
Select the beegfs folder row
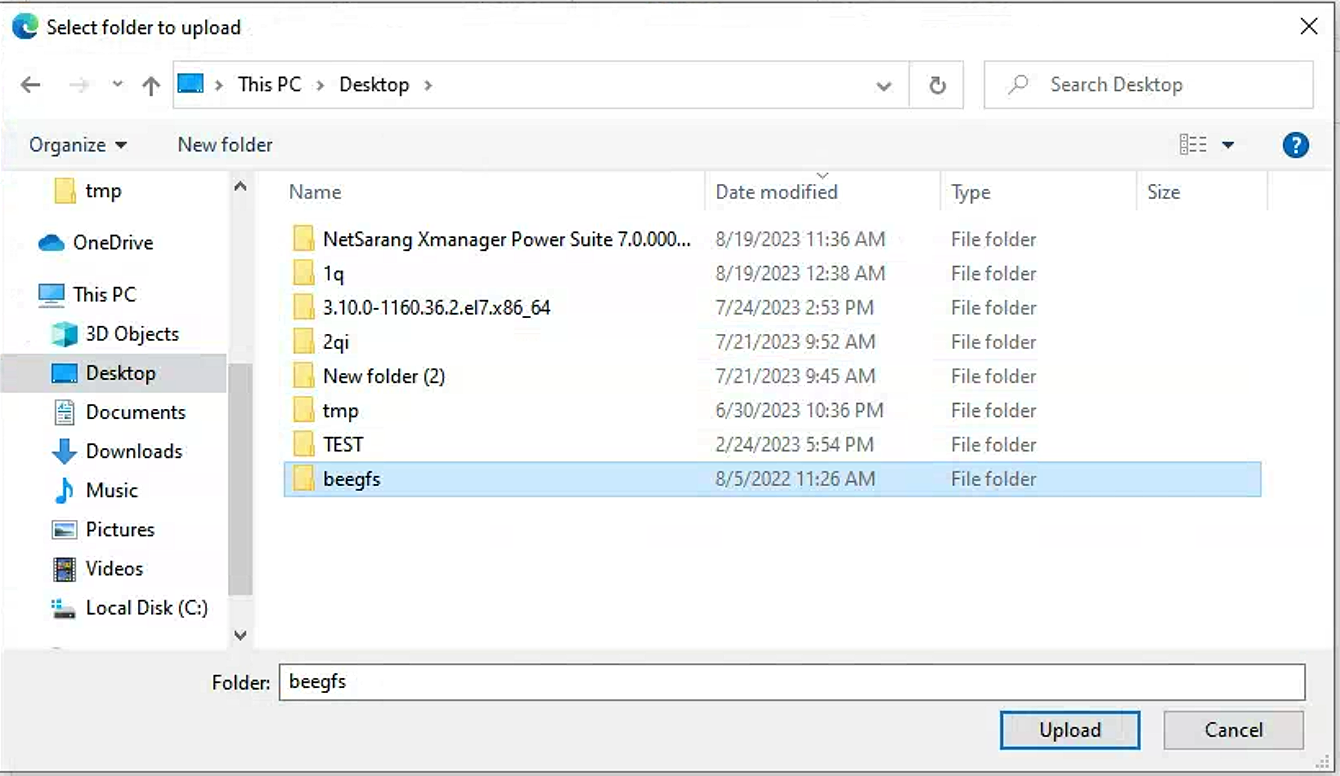(x=772, y=479)
